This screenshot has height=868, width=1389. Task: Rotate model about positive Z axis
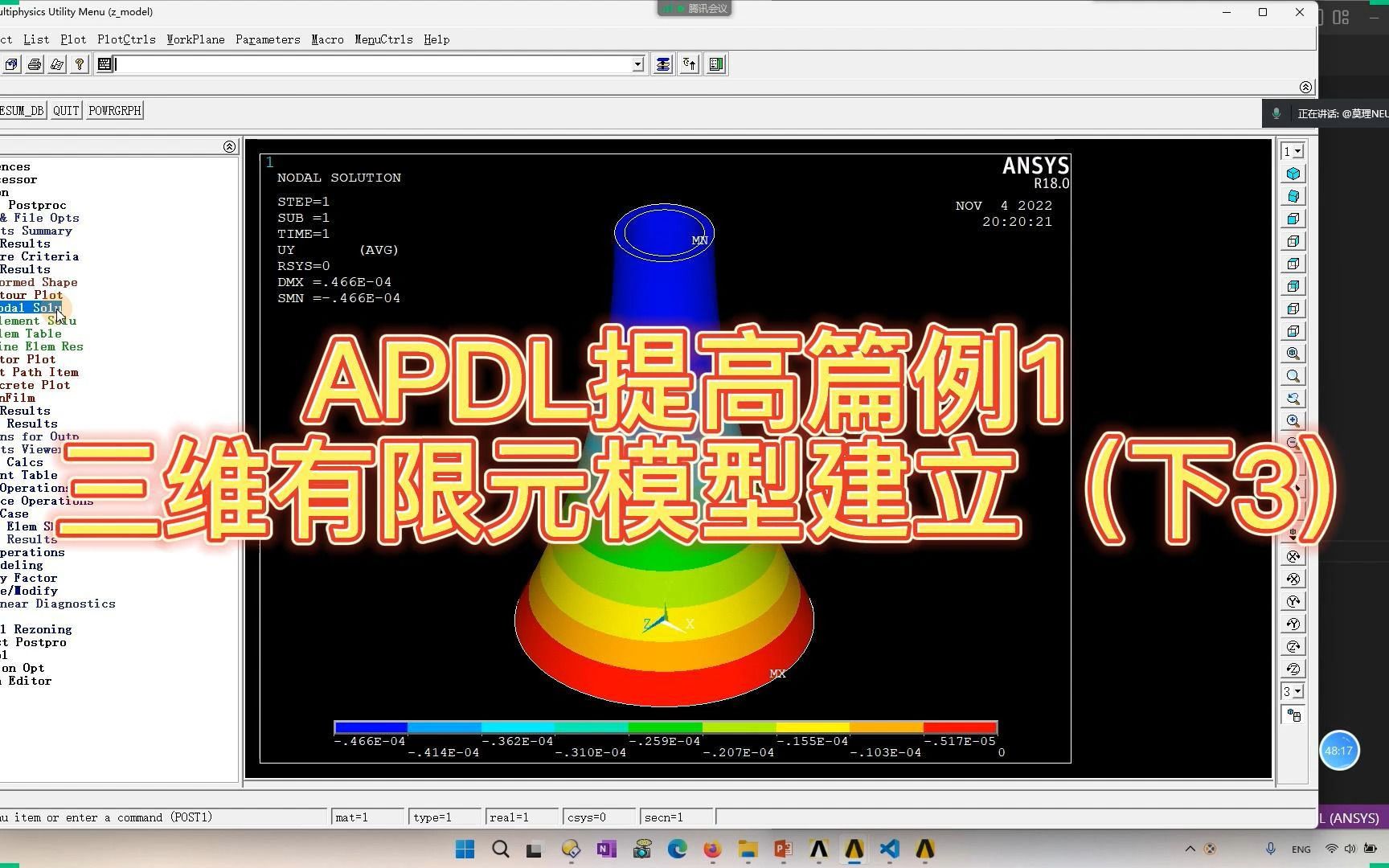[1293, 669]
